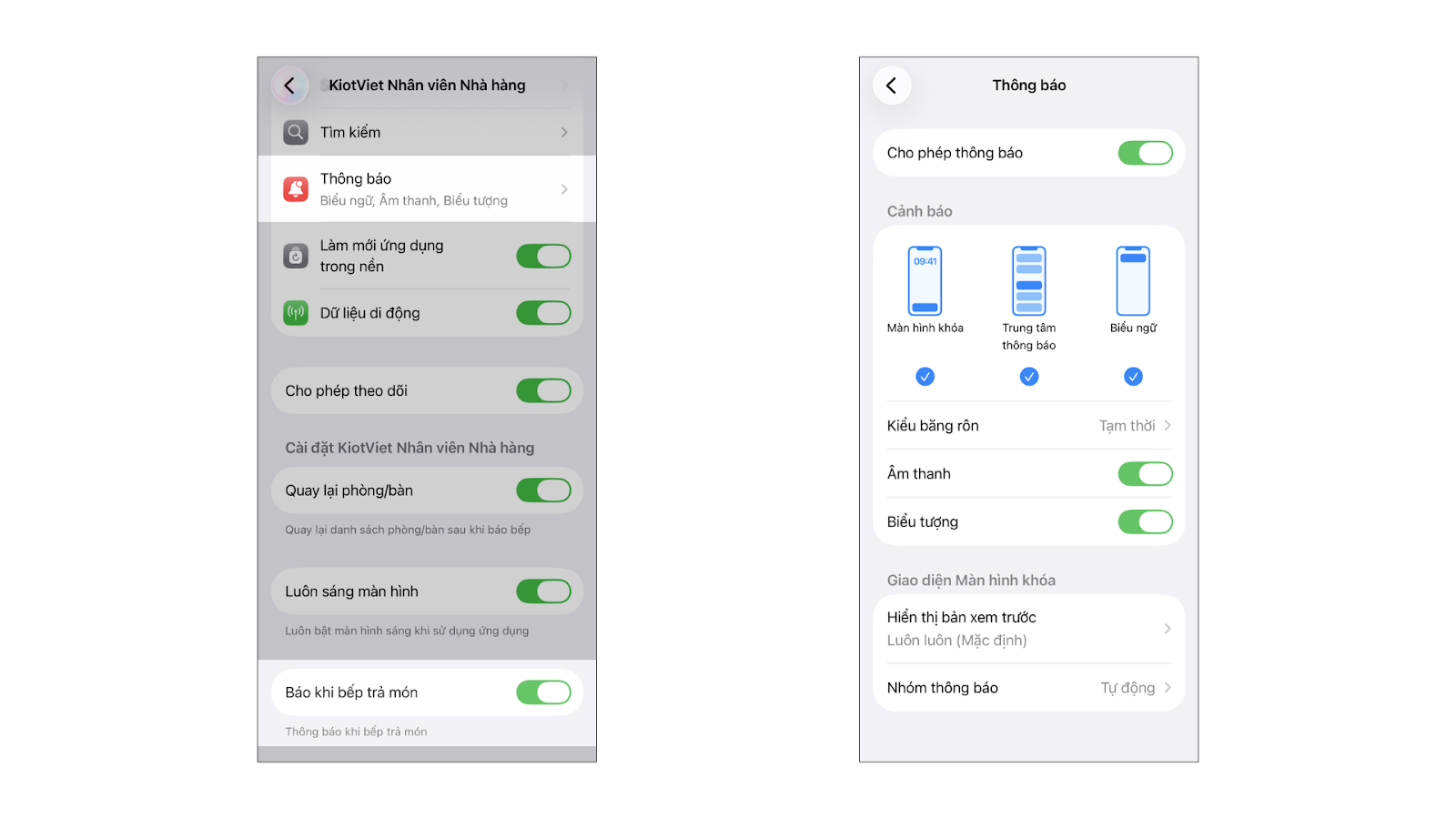Turn off Âm thanh switch

1146,474
